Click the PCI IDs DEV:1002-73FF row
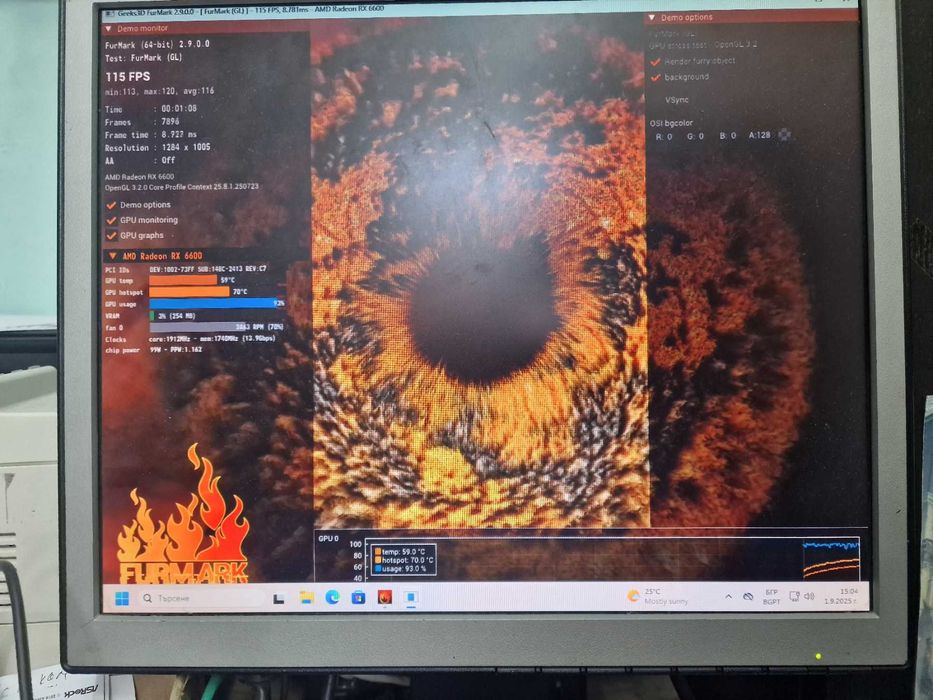 point(186,269)
